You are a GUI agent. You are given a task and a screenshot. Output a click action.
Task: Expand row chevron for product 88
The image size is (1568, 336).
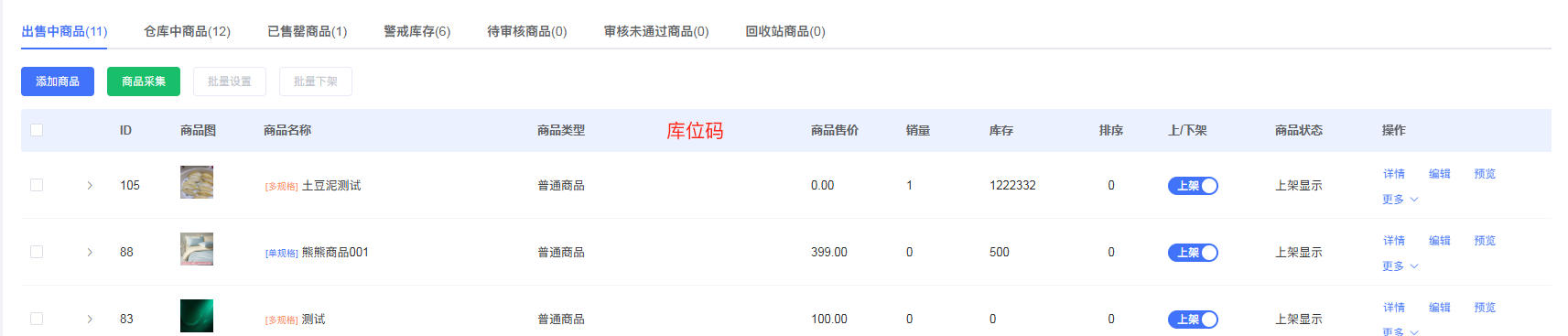90,252
